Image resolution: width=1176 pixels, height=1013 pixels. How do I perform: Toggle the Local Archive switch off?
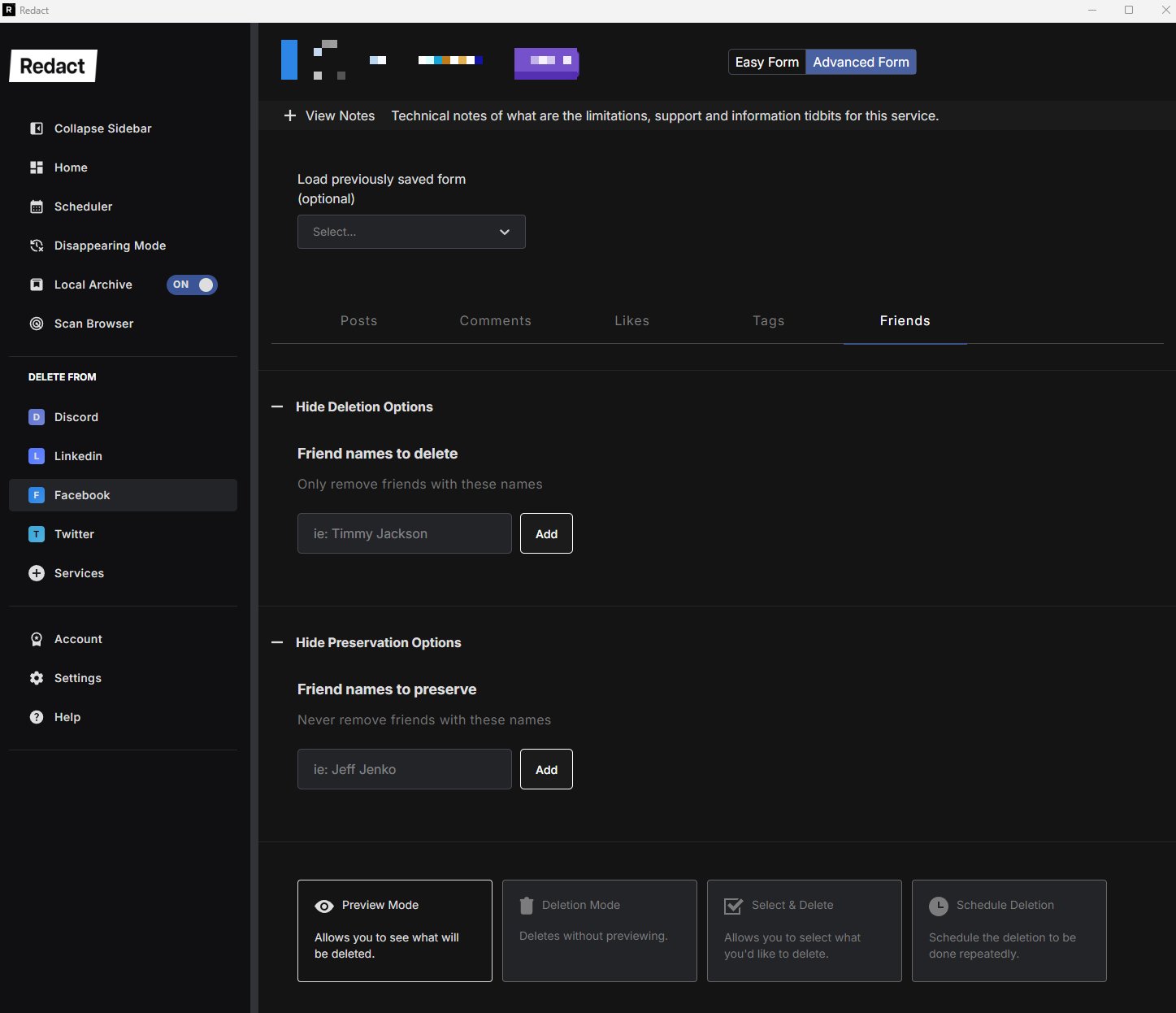click(192, 285)
